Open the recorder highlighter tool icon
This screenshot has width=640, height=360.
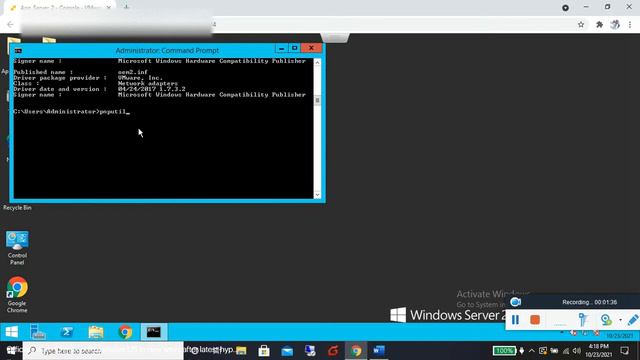(583, 320)
